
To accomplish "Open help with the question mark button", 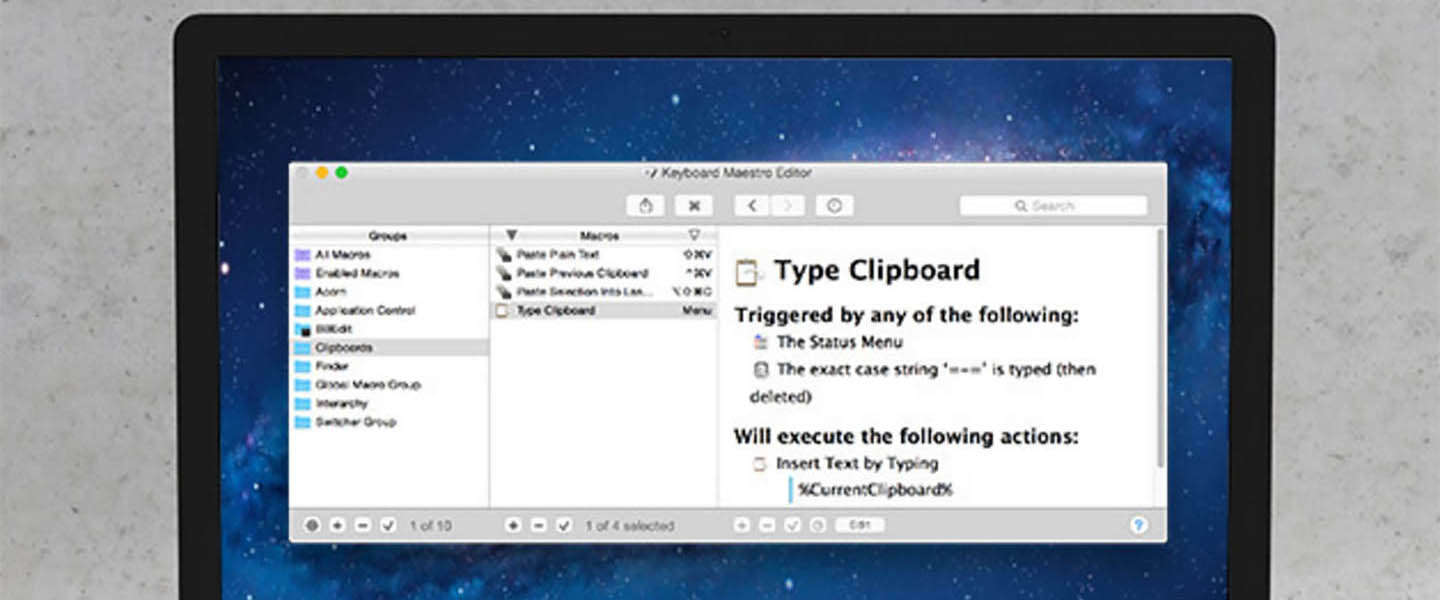I will tap(1138, 525).
